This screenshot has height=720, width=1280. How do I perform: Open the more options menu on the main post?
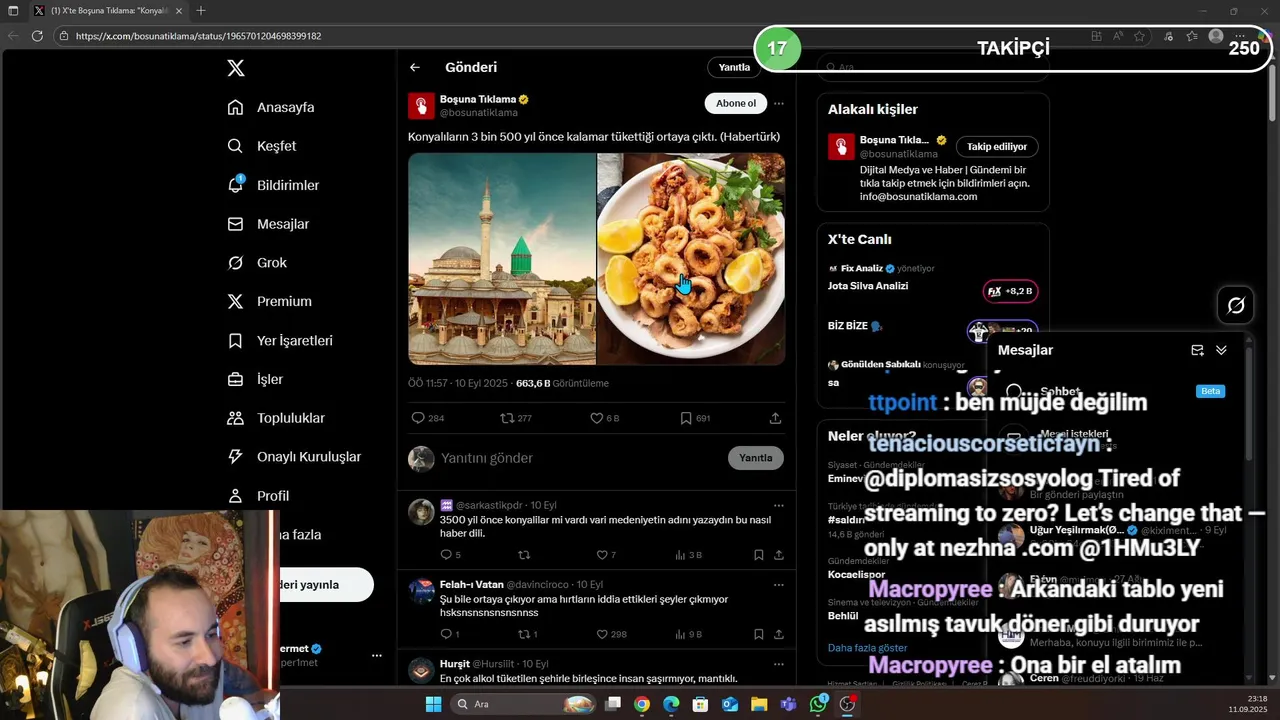click(x=779, y=103)
